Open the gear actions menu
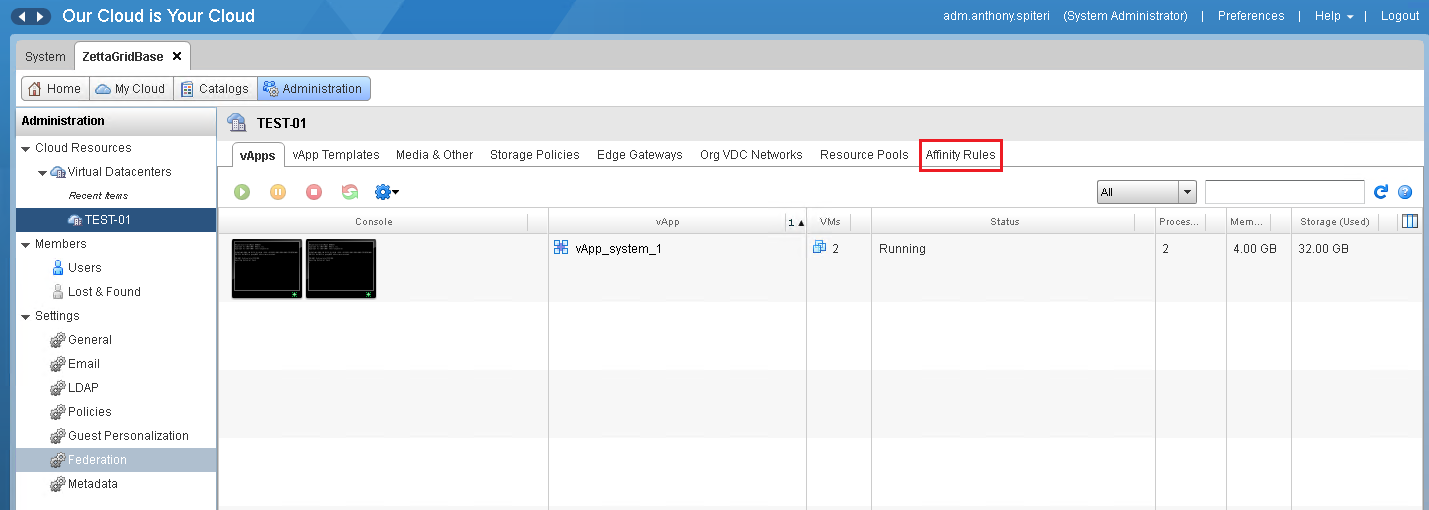Image resolution: width=1429 pixels, height=510 pixels. pyautogui.click(x=387, y=192)
